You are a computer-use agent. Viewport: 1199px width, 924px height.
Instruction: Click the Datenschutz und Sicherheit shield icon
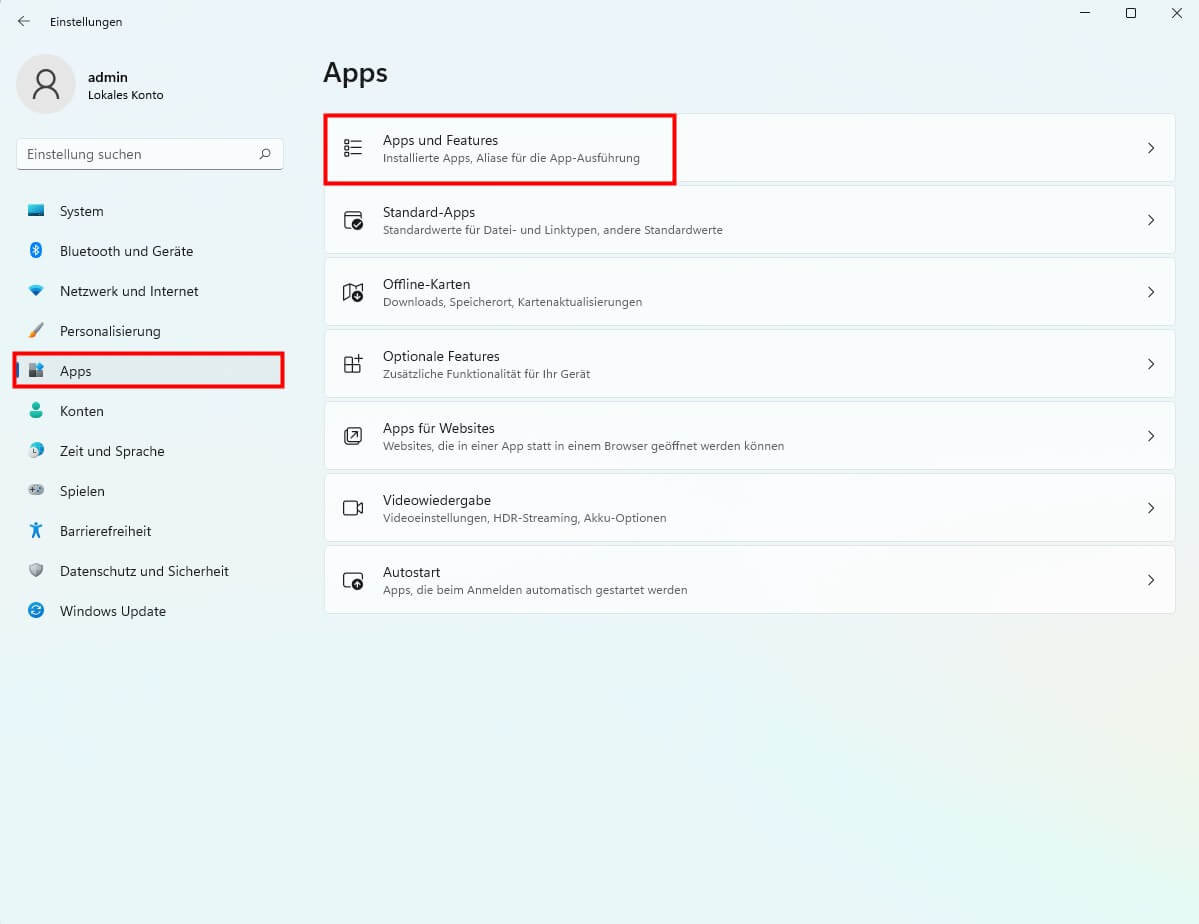[x=36, y=571]
